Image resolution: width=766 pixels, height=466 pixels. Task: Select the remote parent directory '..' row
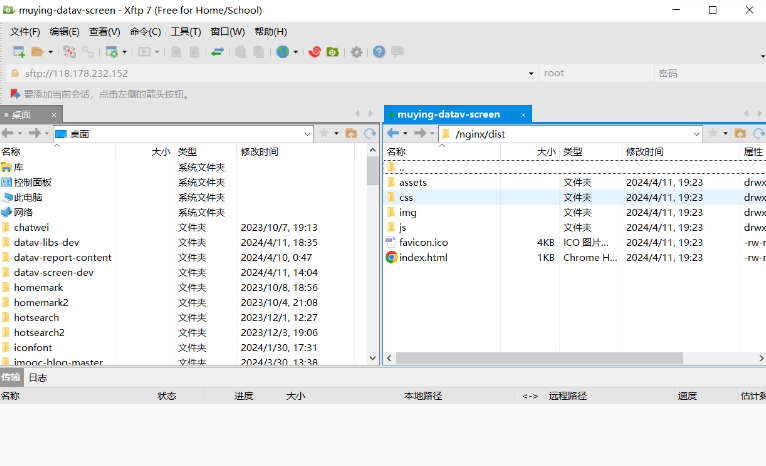tap(575, 168)
